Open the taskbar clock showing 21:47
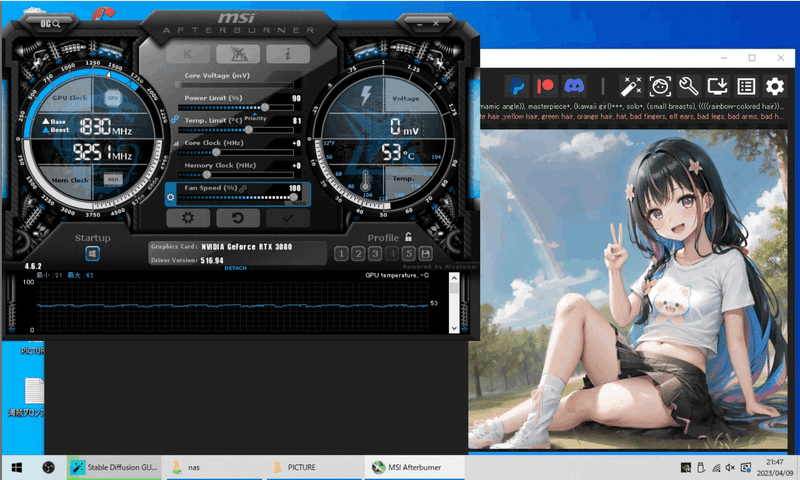Viewport: 800px width, 480px height. (775, 467)
